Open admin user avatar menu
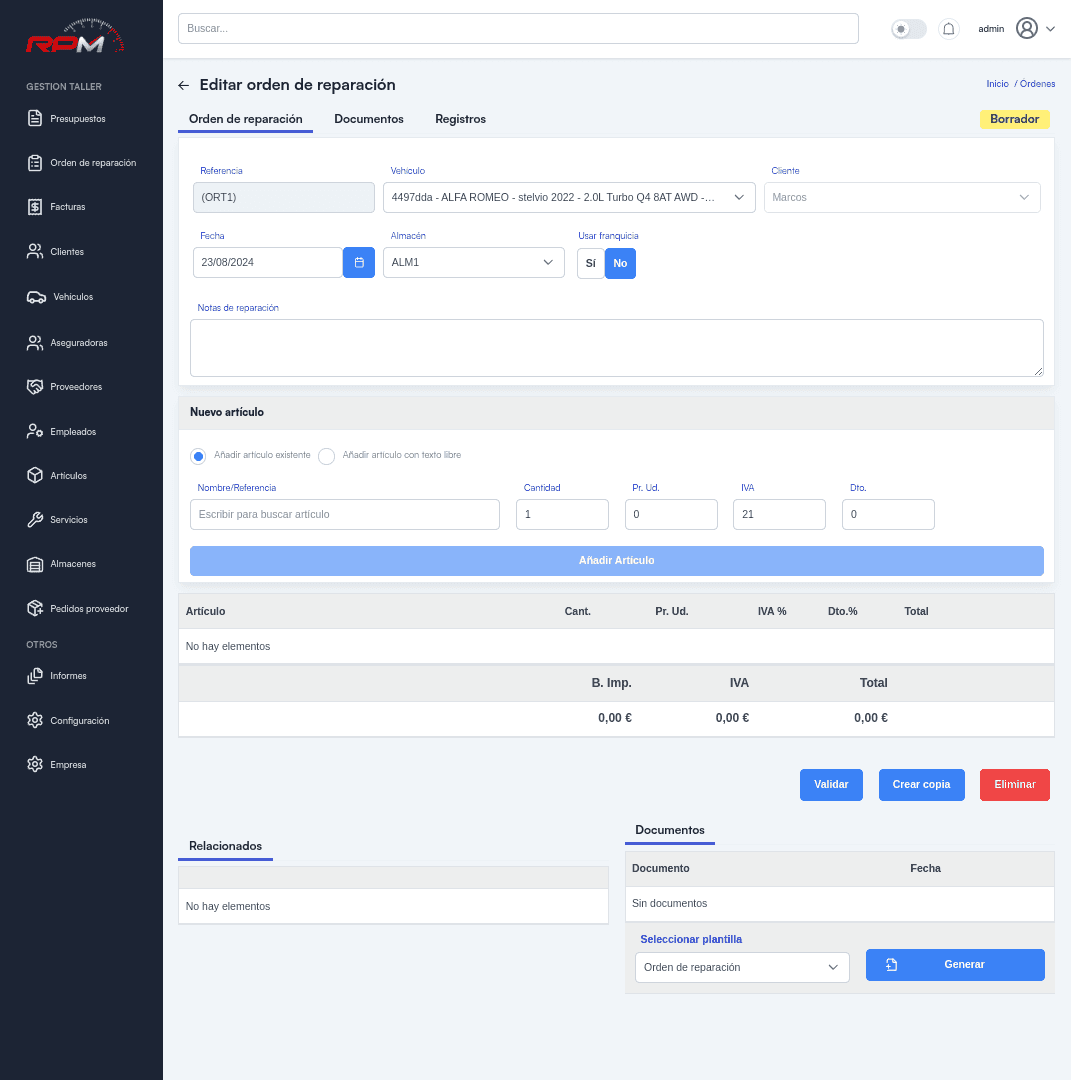The width and height of the screenshot is (1071, 1080). tap(1026, 28)
